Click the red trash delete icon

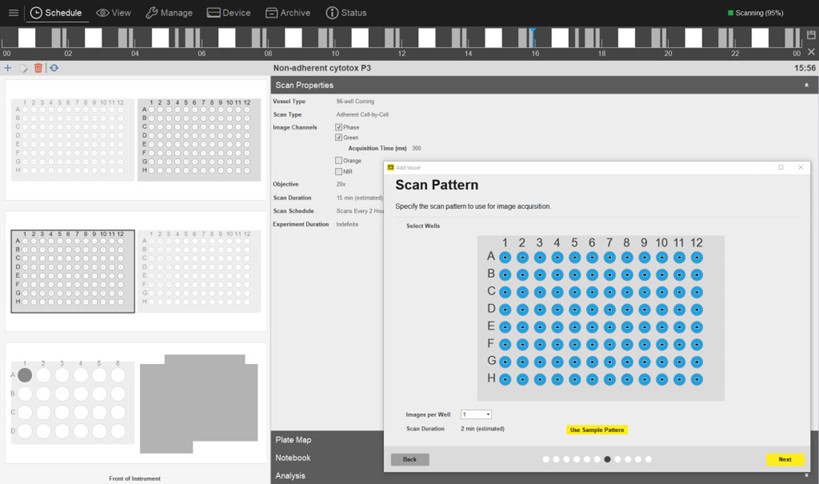(38, 68)
